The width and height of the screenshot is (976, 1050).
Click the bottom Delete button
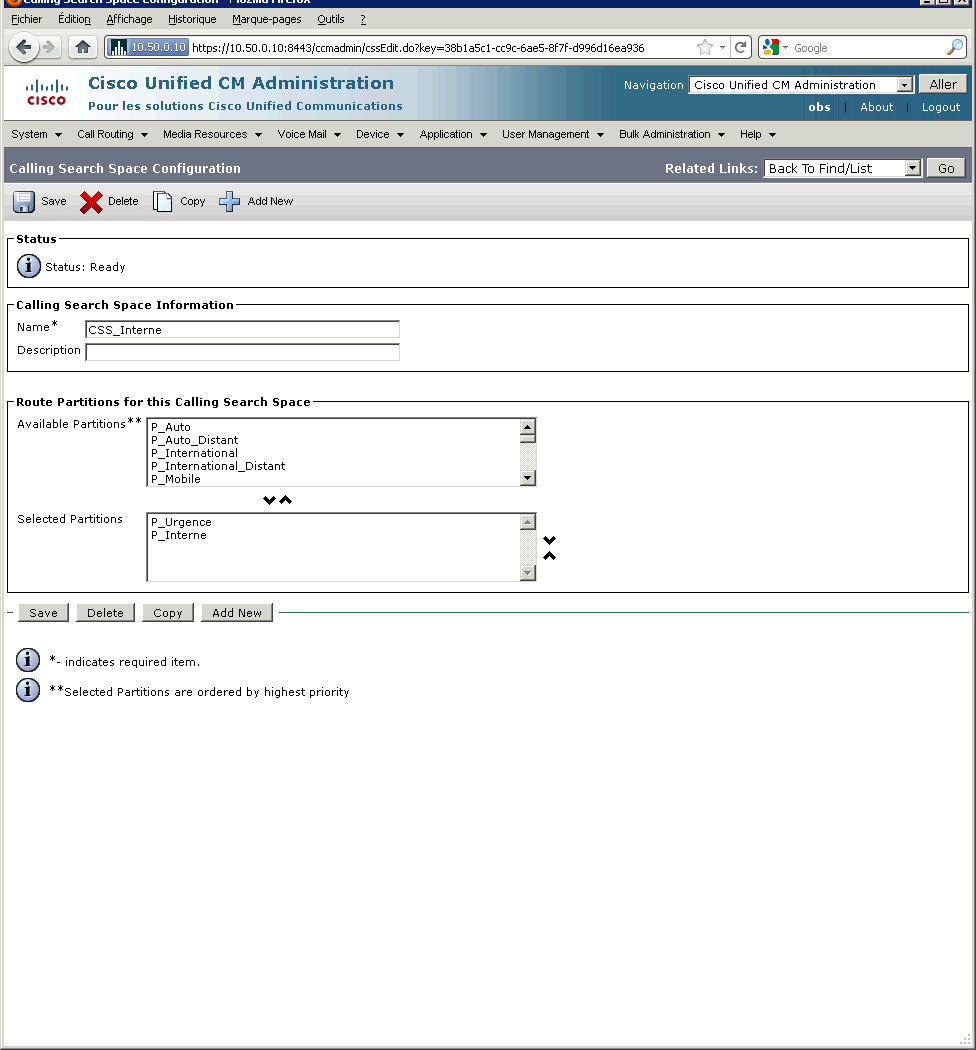pos(105,613)
